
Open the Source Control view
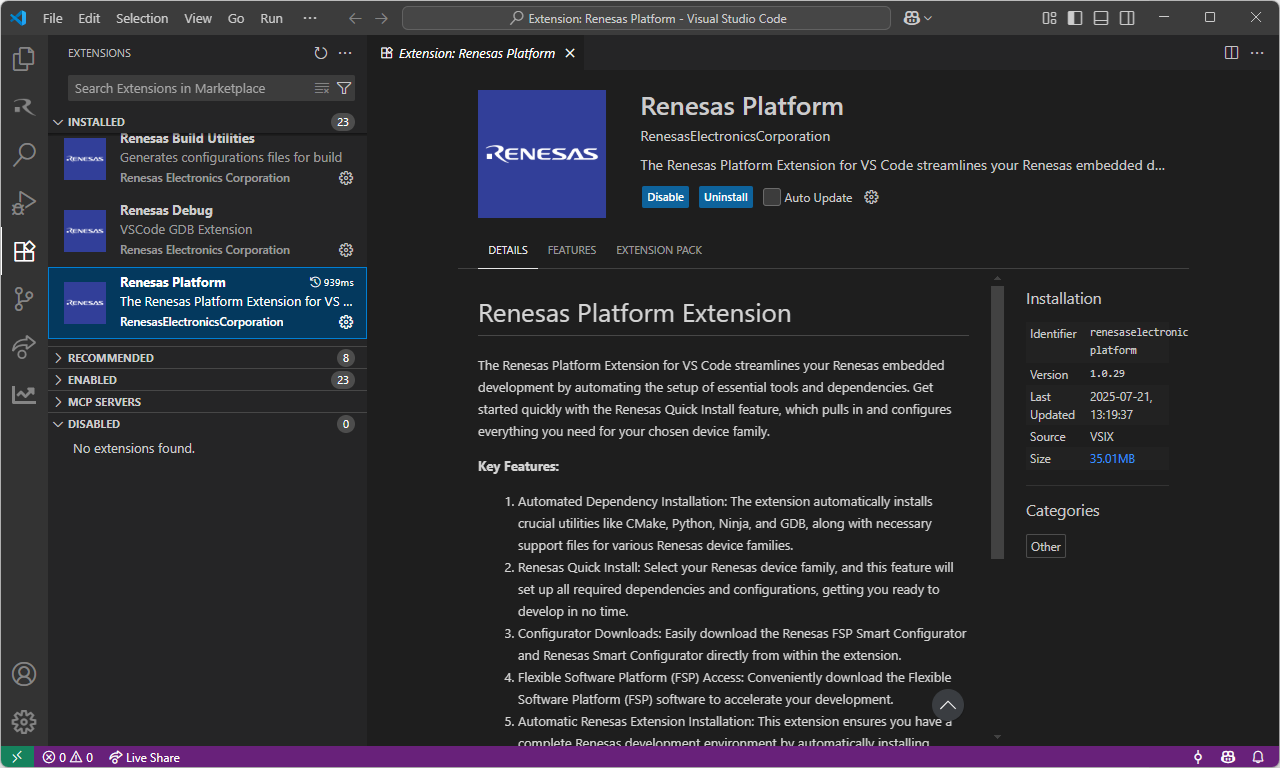(24, 299)
